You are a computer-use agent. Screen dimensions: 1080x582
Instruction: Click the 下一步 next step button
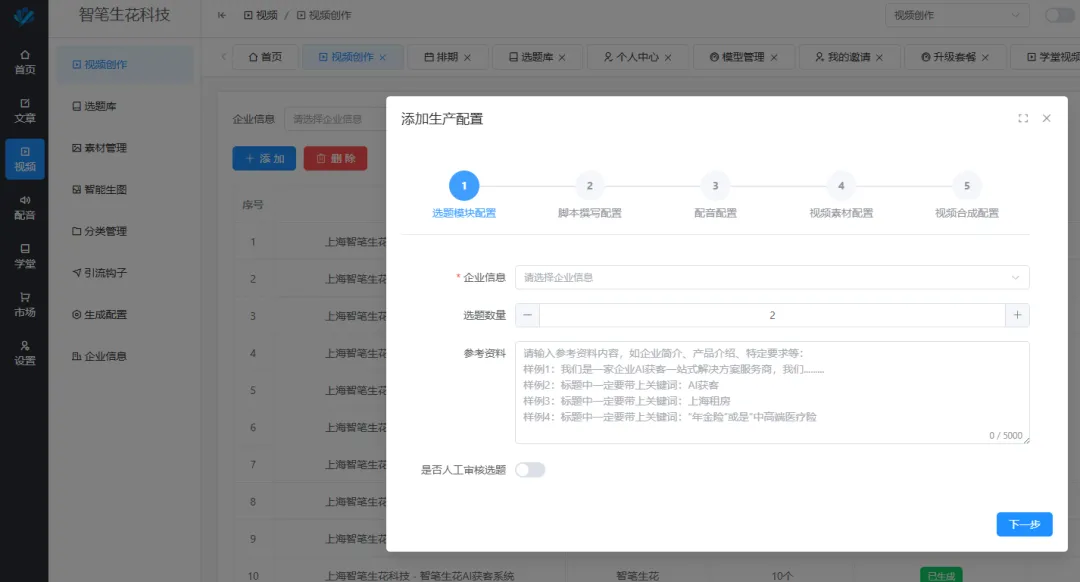point(1024,524)
